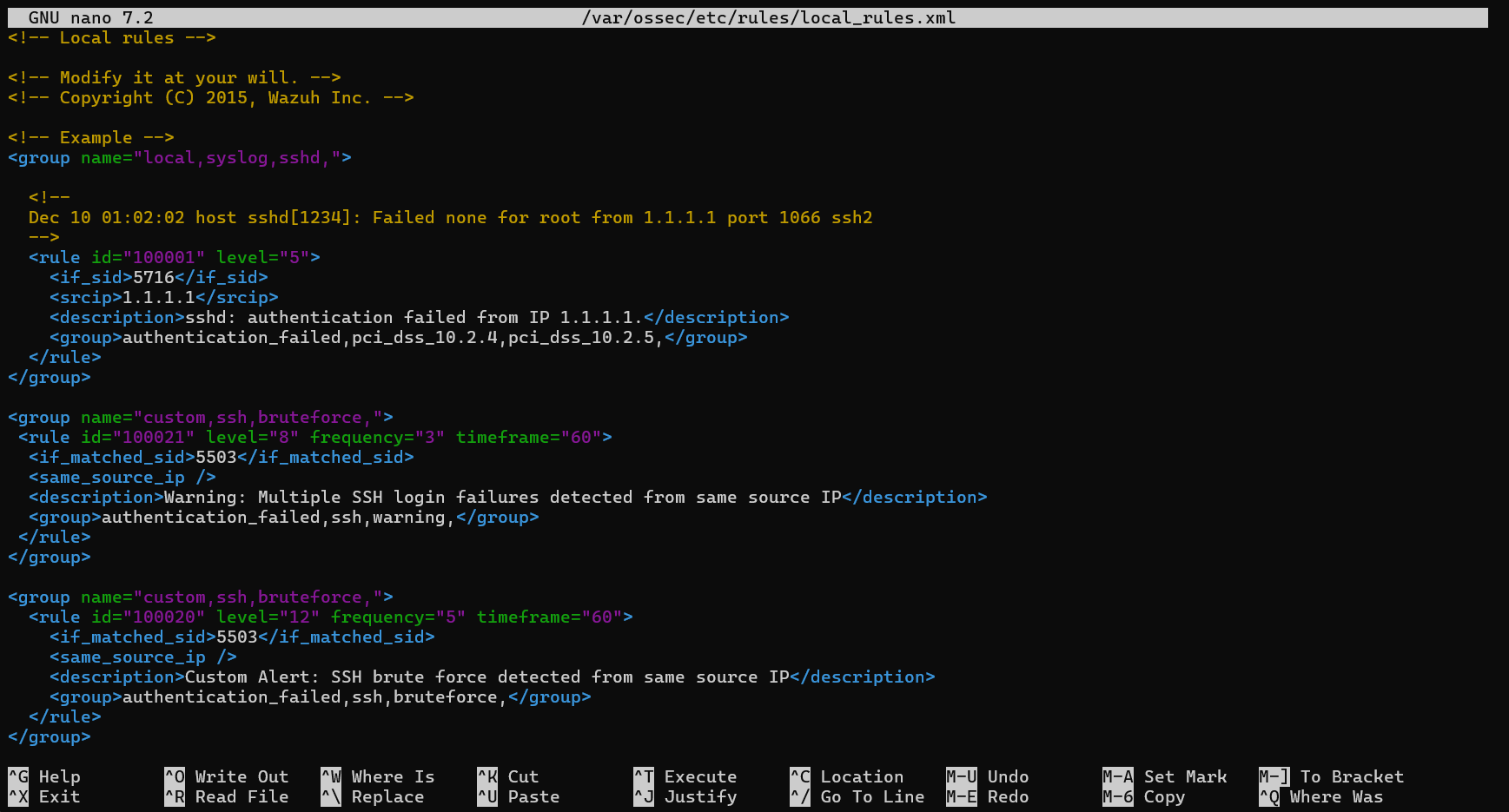Click if_matched_sid 5503 in rule 100020
This screenshot has height=812, width=1509.
(x=237, y=637)
